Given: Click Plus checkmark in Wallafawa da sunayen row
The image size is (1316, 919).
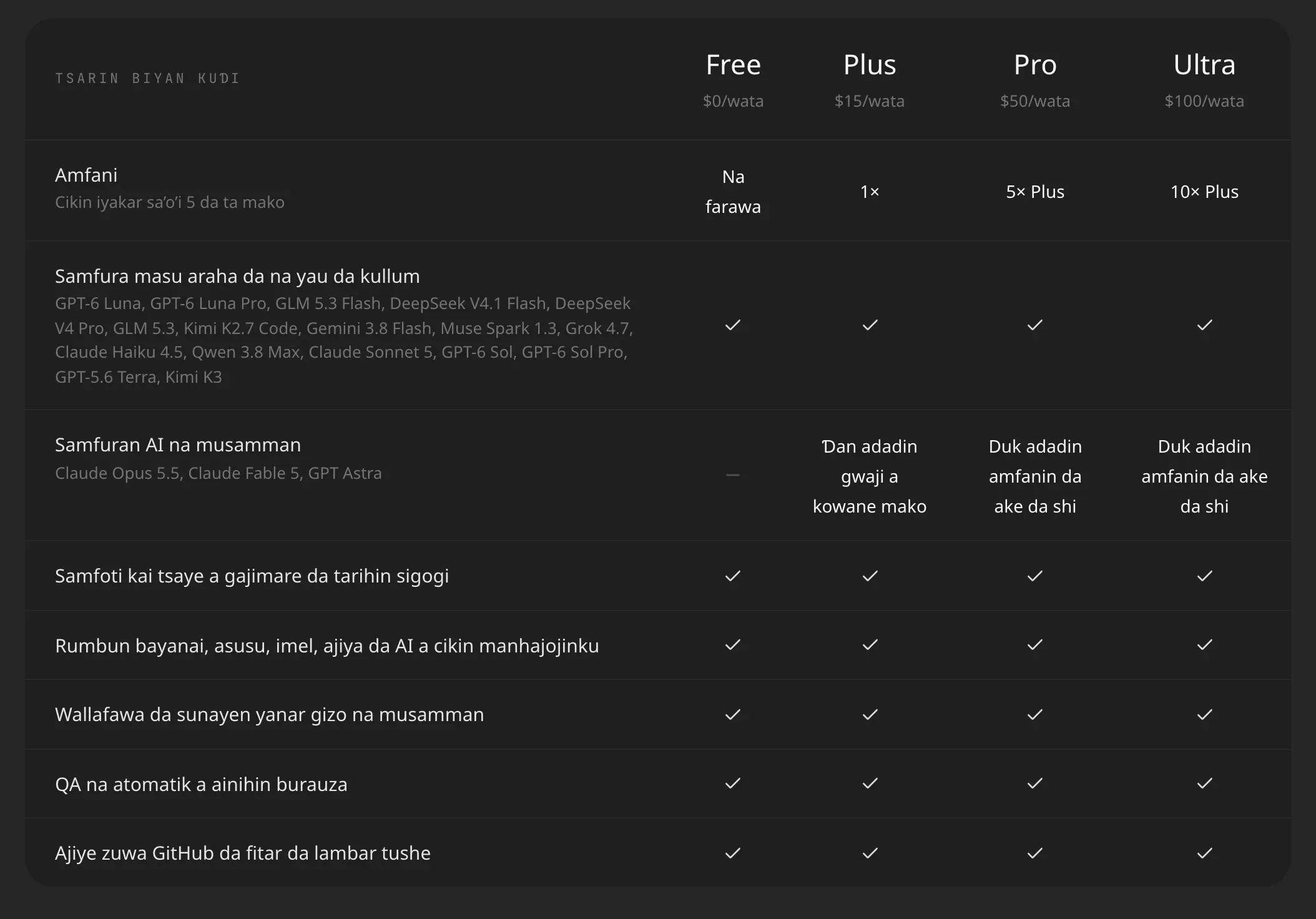Looking at the screenshot, I should [x=870, y=714].
